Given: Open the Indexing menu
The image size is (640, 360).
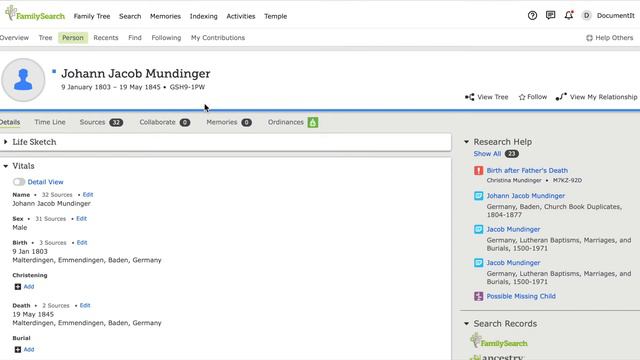Looking at the screenshot, I should (203, 16).
